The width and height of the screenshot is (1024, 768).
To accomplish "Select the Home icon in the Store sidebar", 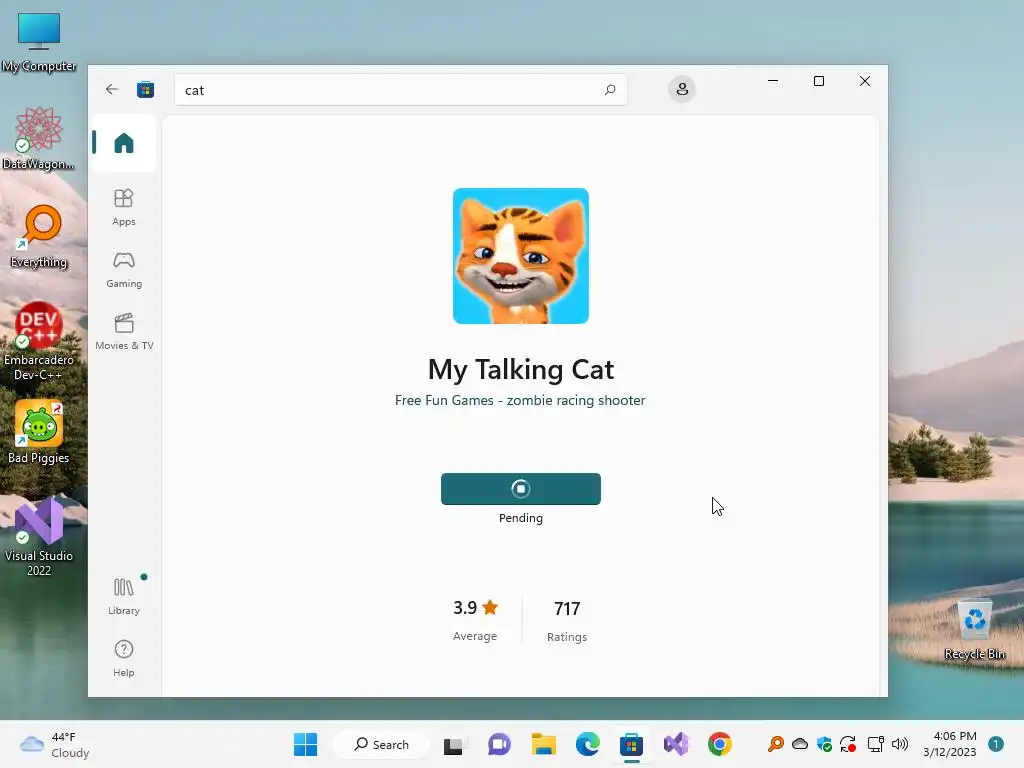I will coord(123,142).
